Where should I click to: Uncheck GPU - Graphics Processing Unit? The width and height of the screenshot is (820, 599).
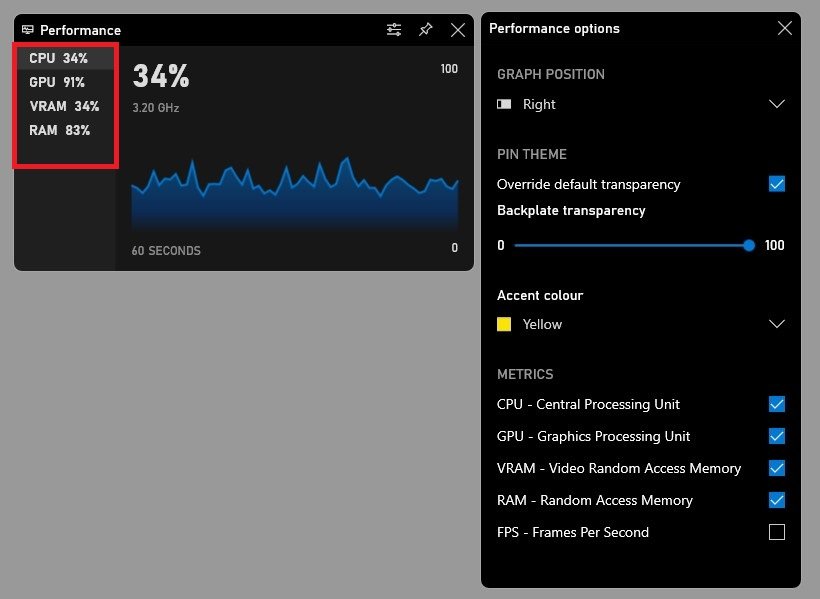777,436
